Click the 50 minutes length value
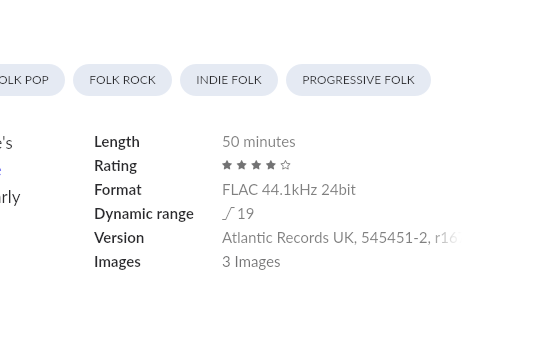Screen dimensions: 540x361 (259, 142)
